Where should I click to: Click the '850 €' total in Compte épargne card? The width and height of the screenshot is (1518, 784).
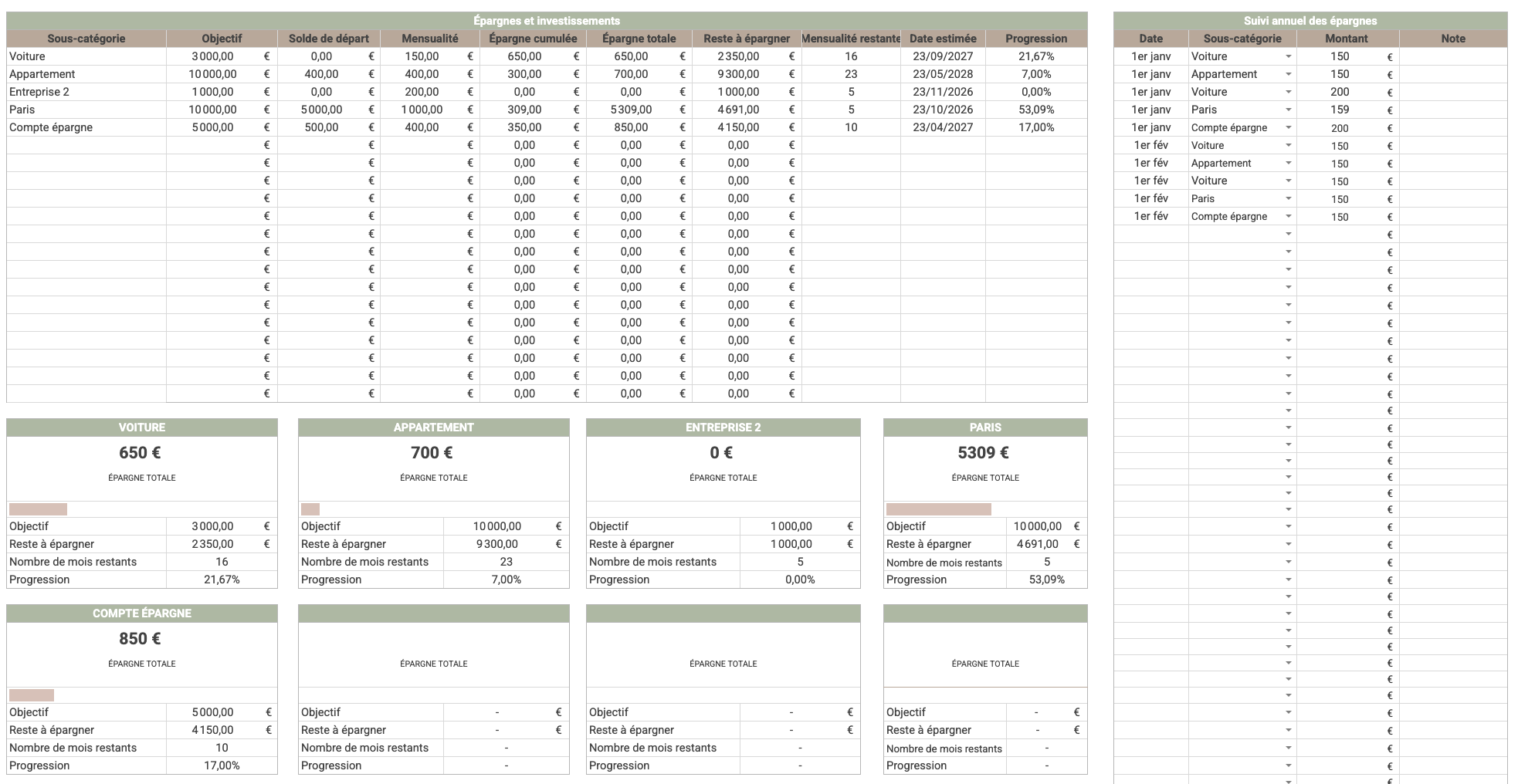140,639
